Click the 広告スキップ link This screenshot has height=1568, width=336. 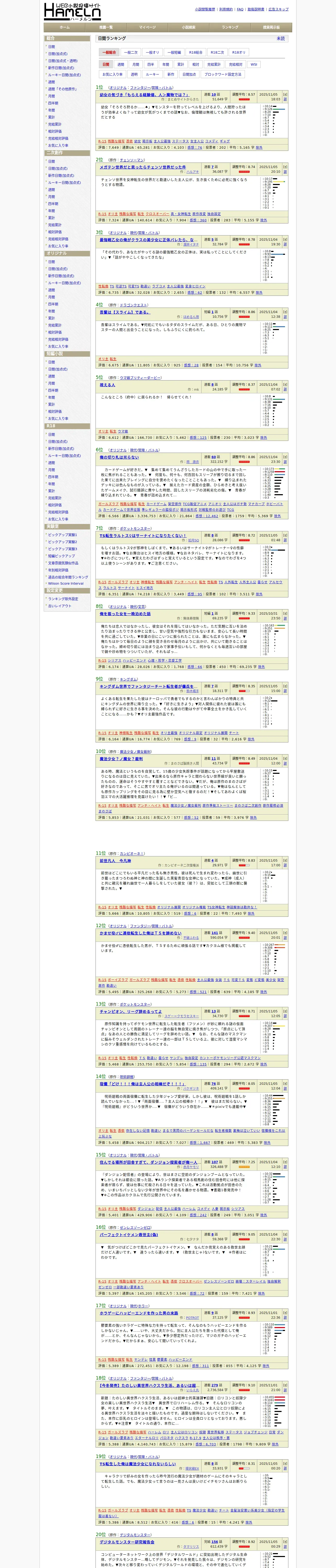[279, 9]
